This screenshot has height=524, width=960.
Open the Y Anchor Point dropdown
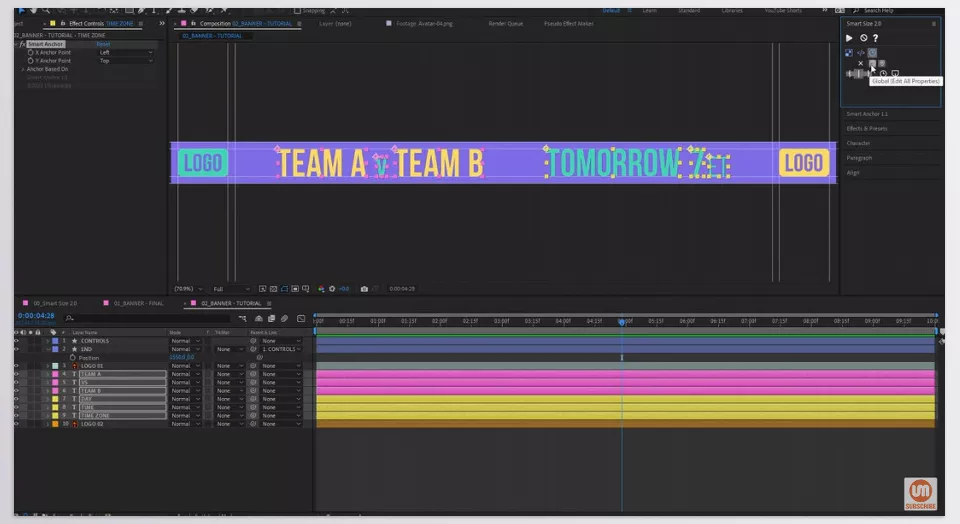(125, 61)
